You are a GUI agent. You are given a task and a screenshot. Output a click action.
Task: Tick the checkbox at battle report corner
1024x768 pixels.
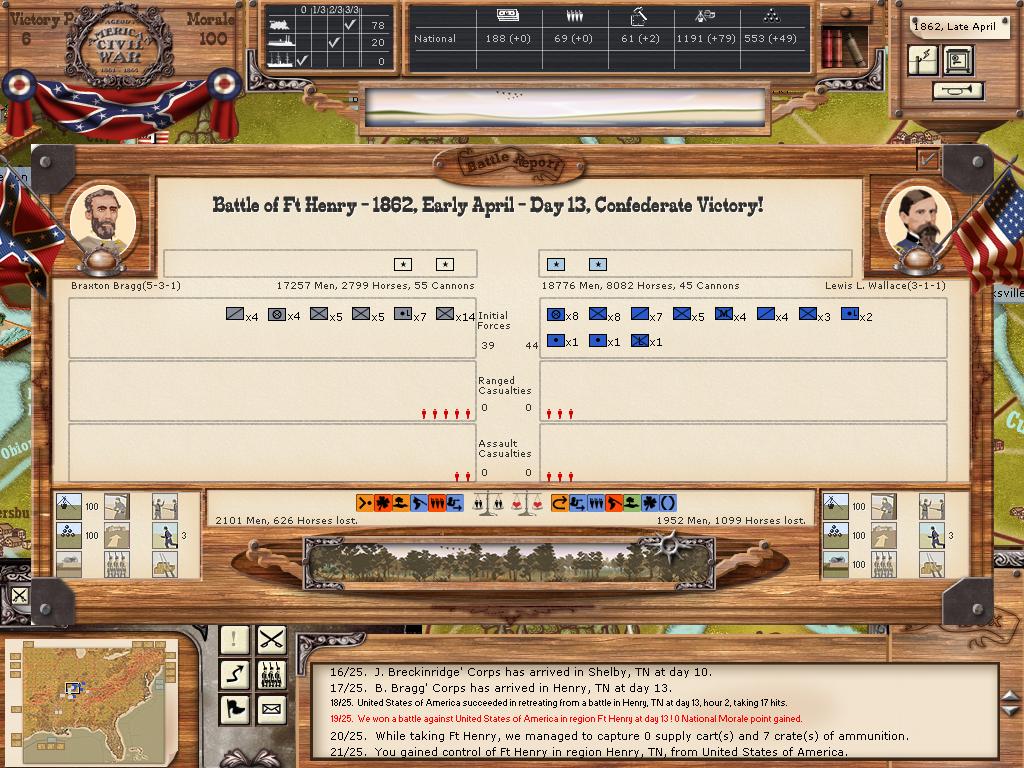coord(928,159)
